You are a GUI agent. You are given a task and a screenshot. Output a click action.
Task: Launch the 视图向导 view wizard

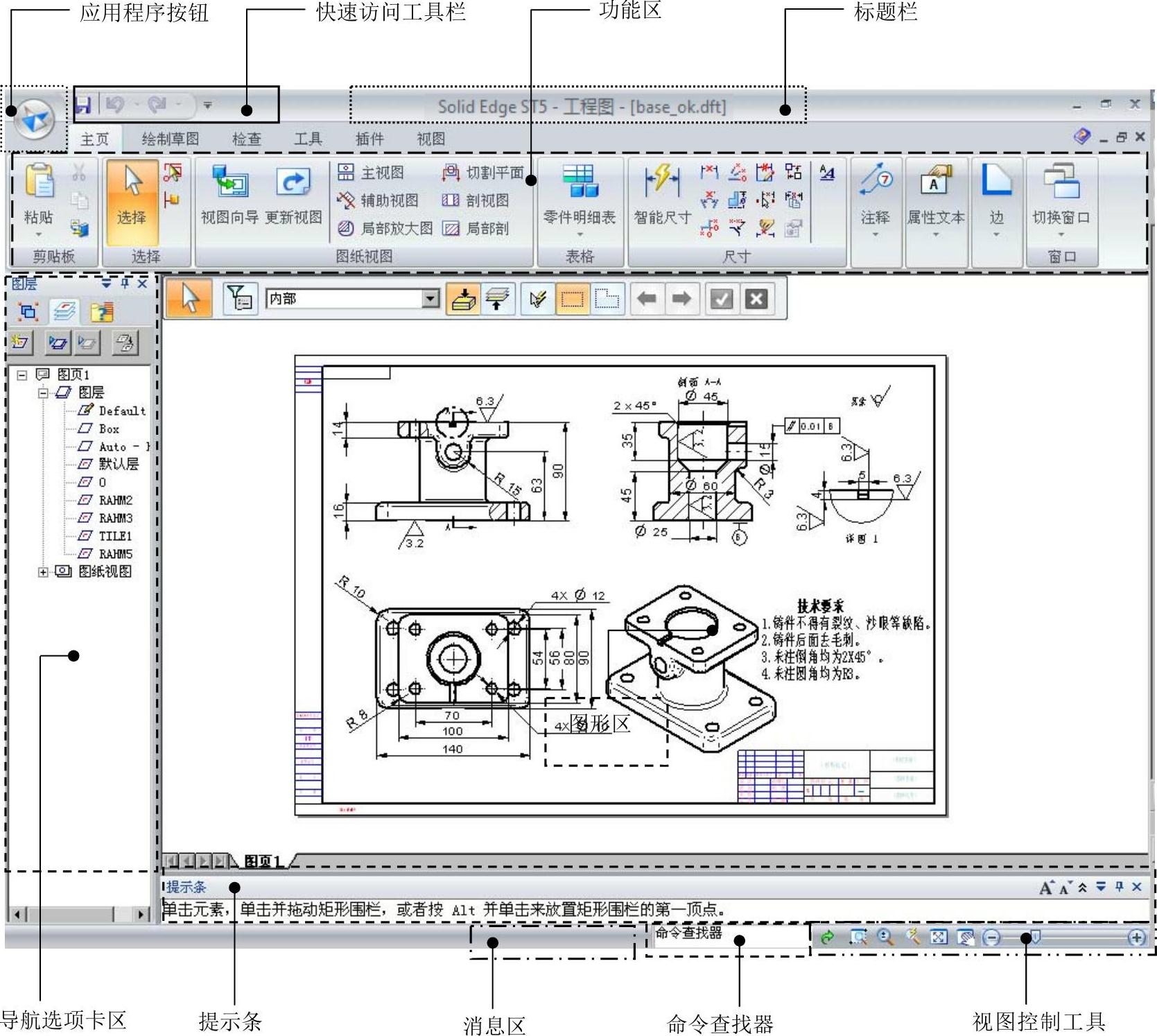click(x=229, y=194)
